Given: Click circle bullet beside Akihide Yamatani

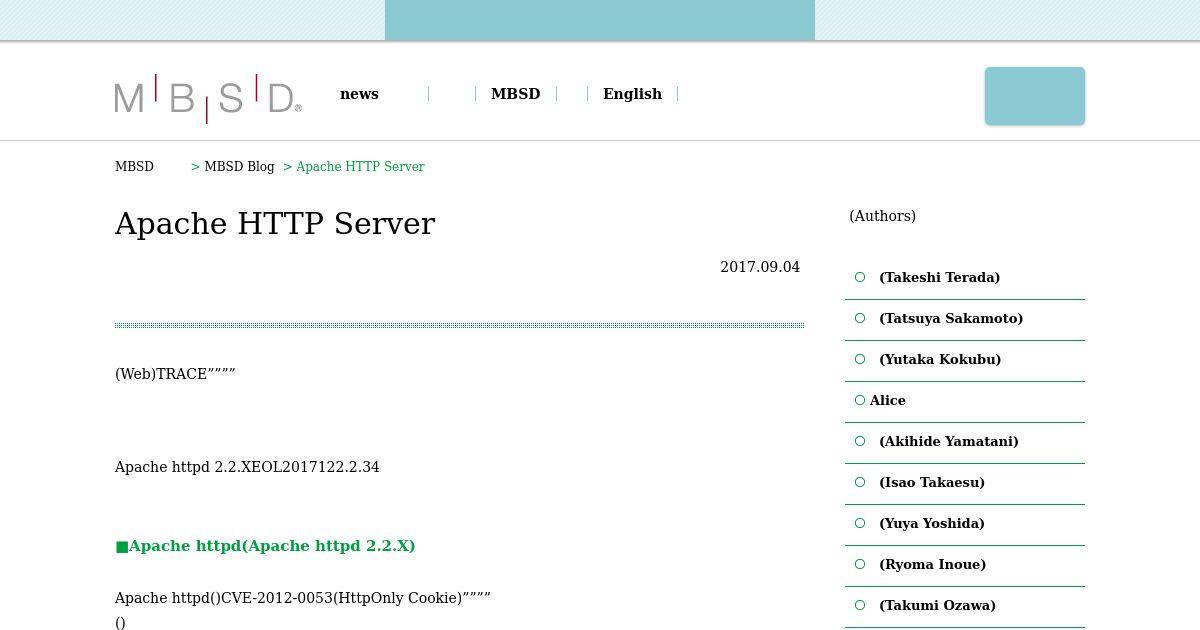Looking at the screenshot, I should point(860,441).
